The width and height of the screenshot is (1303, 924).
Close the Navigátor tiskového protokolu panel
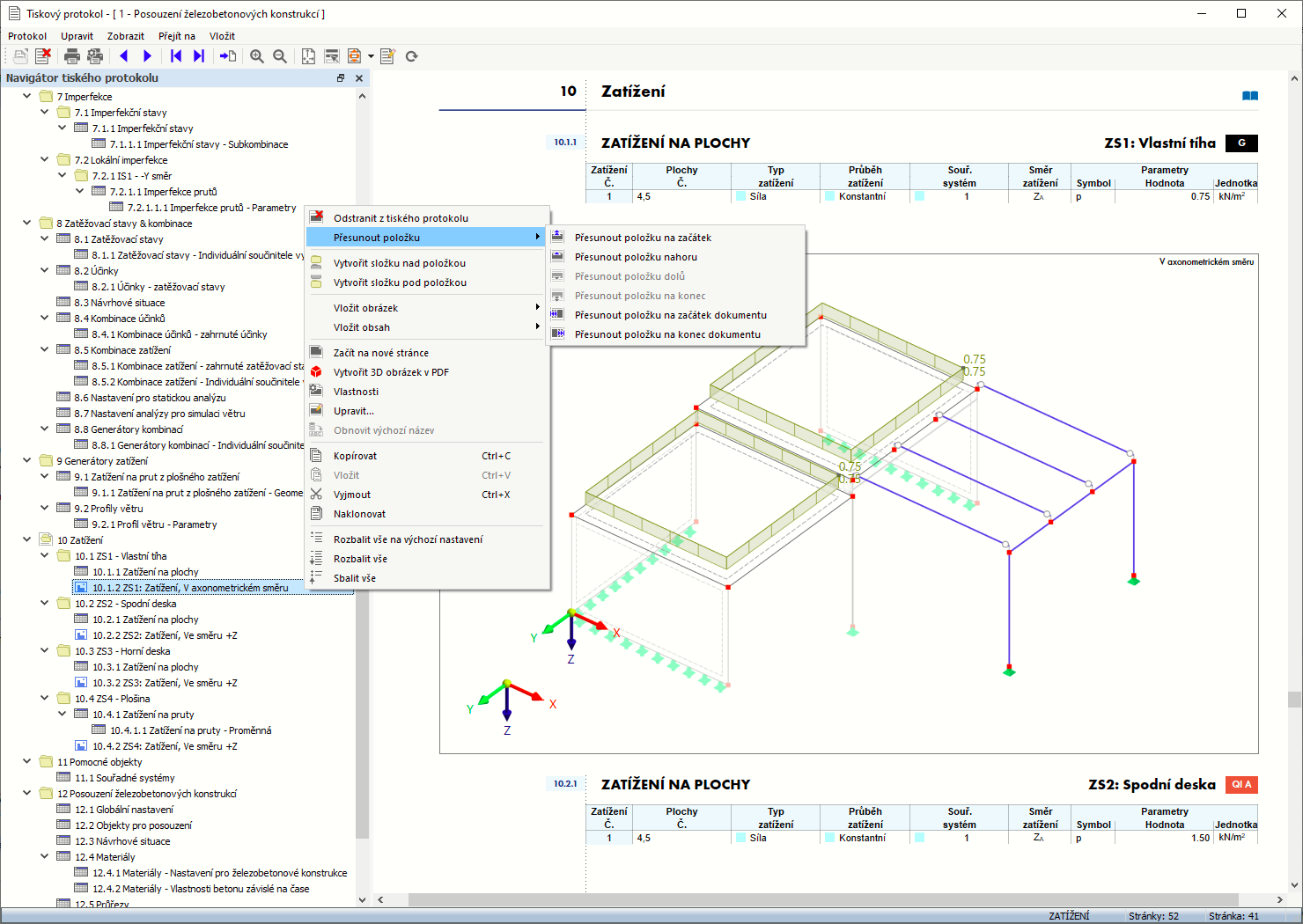pos(359,78)
